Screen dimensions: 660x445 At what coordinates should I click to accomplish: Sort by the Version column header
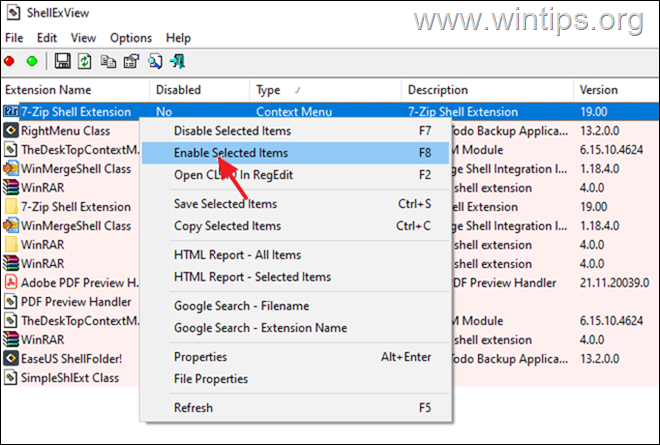pos(616,90)
